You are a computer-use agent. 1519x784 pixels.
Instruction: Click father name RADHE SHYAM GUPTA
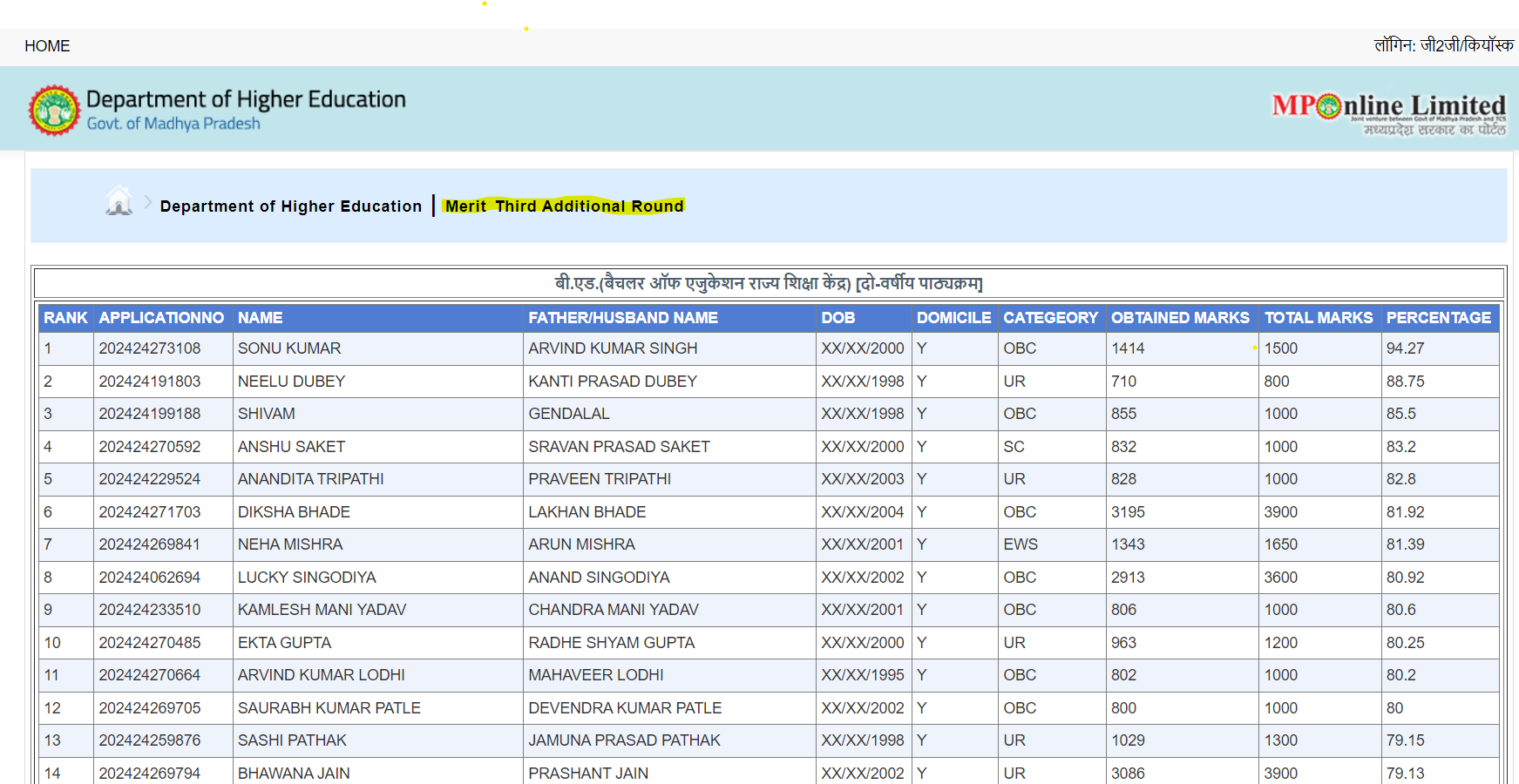coord(612,643)
